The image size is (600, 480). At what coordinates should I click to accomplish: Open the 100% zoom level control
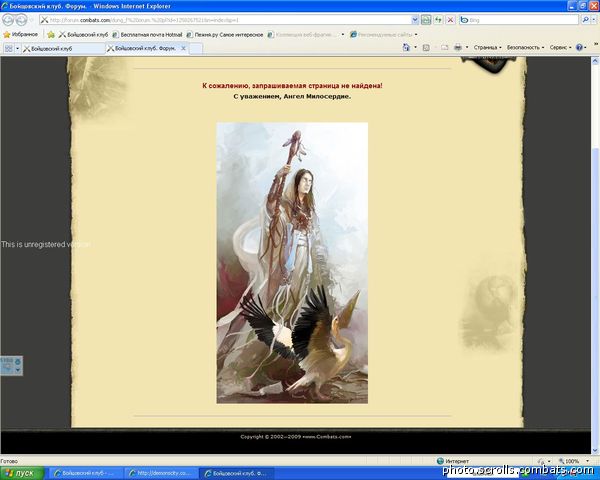pyautogui.click(x=572, y=461)
